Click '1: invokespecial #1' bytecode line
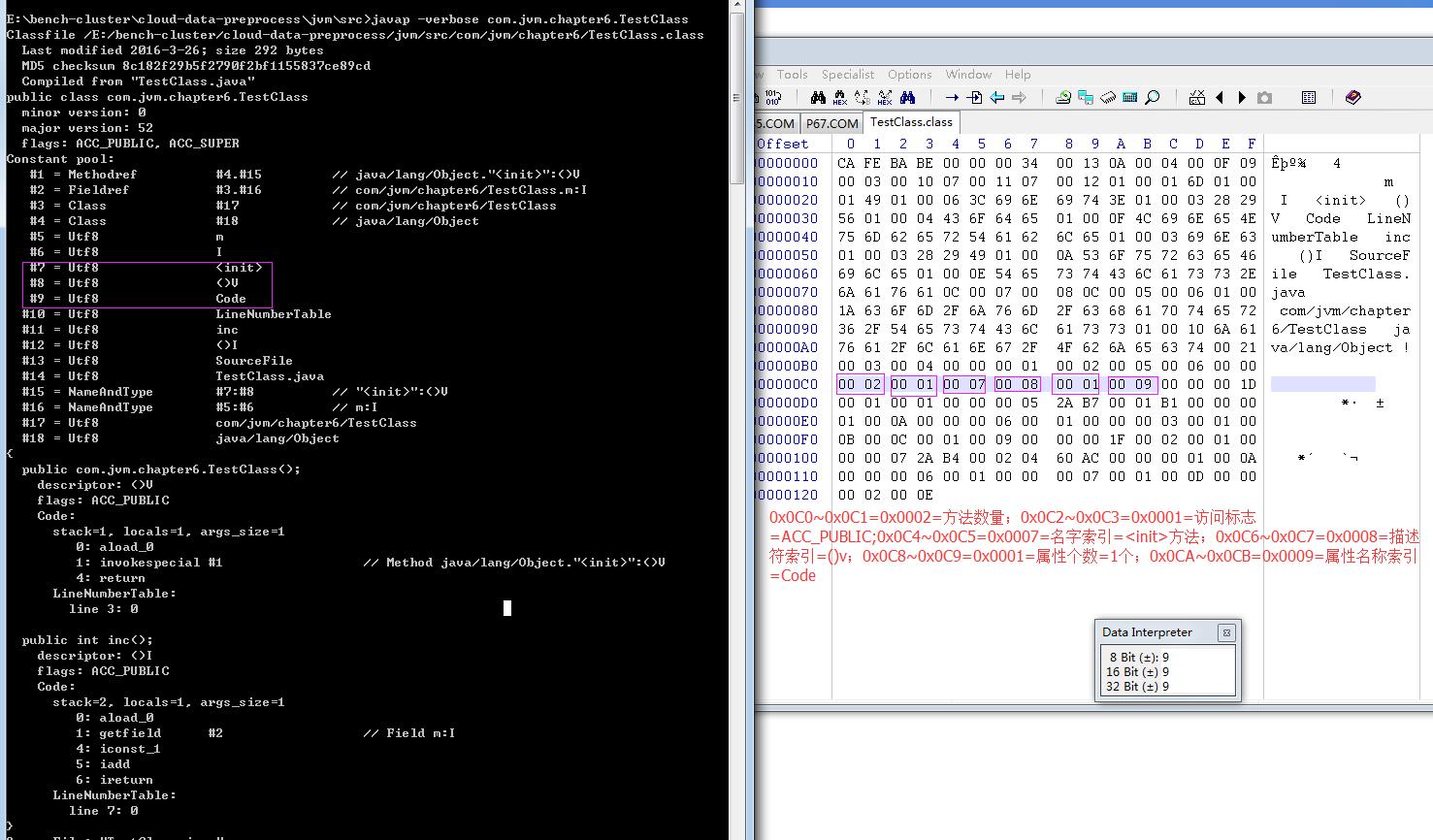Viewport: 1433px width, 840px height. coord(371,563)
